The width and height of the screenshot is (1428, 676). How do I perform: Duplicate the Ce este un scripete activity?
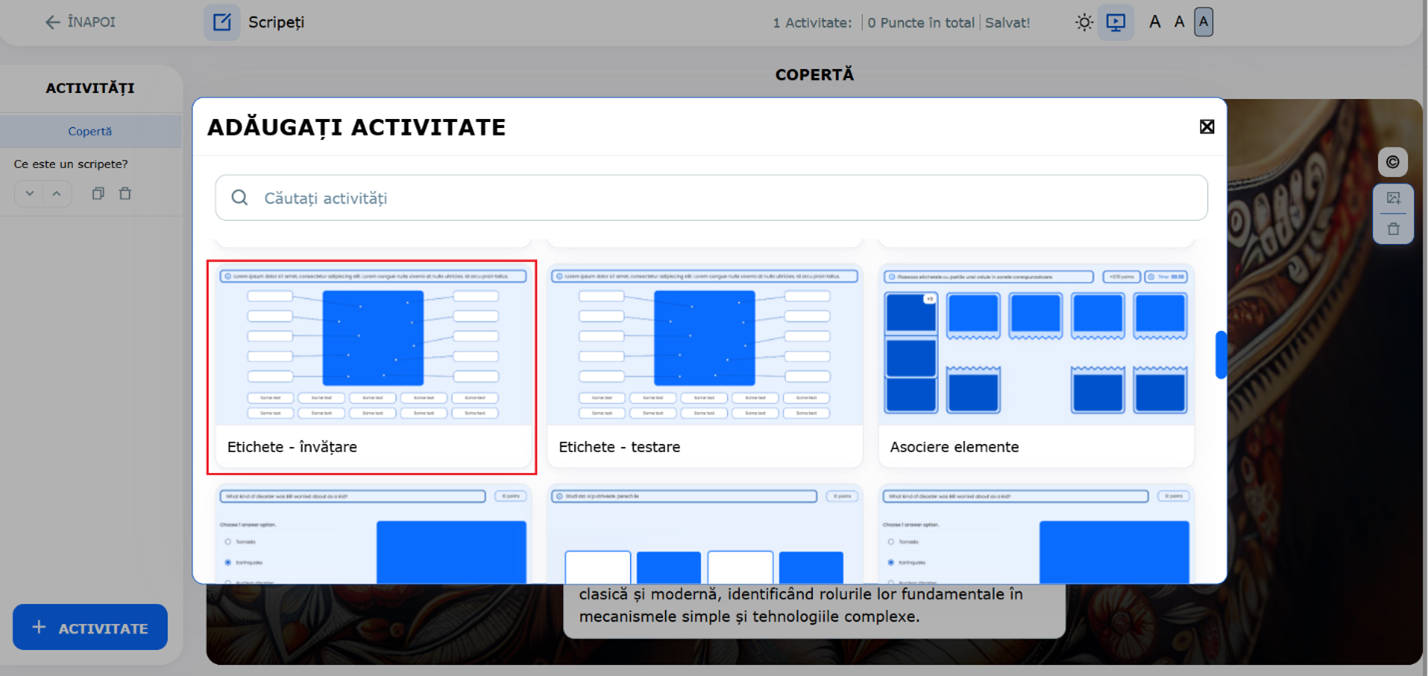[x=98, y=194]
